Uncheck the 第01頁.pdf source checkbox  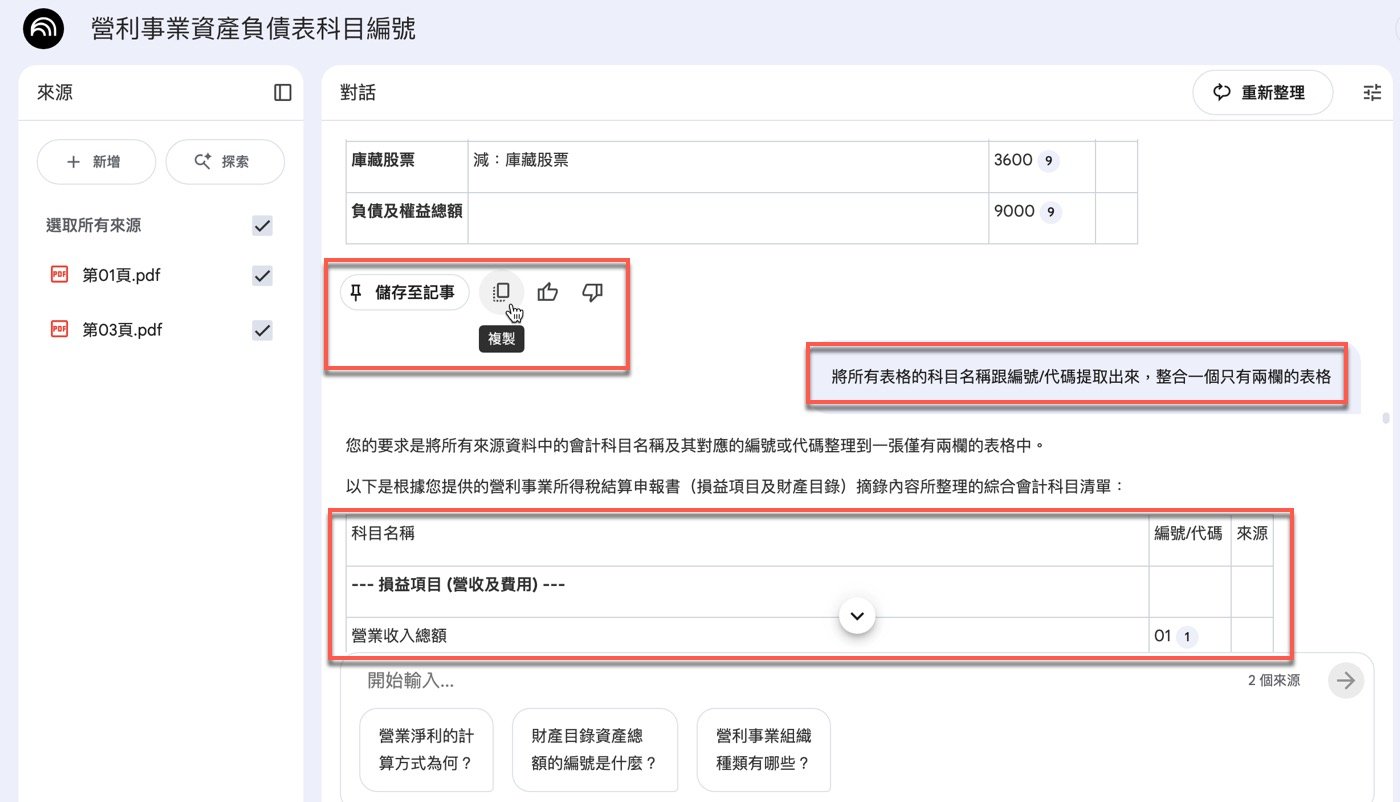coord(261,274)
